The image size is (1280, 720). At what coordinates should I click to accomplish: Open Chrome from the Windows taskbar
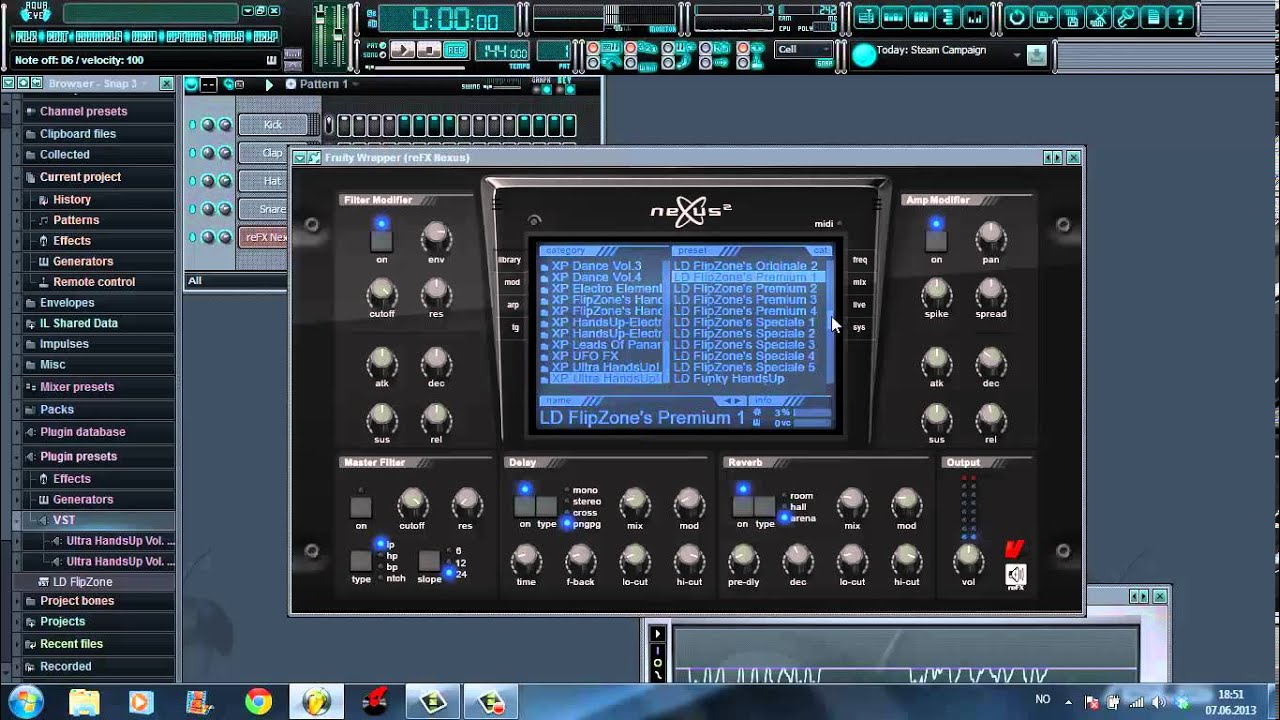pos(258,702)
